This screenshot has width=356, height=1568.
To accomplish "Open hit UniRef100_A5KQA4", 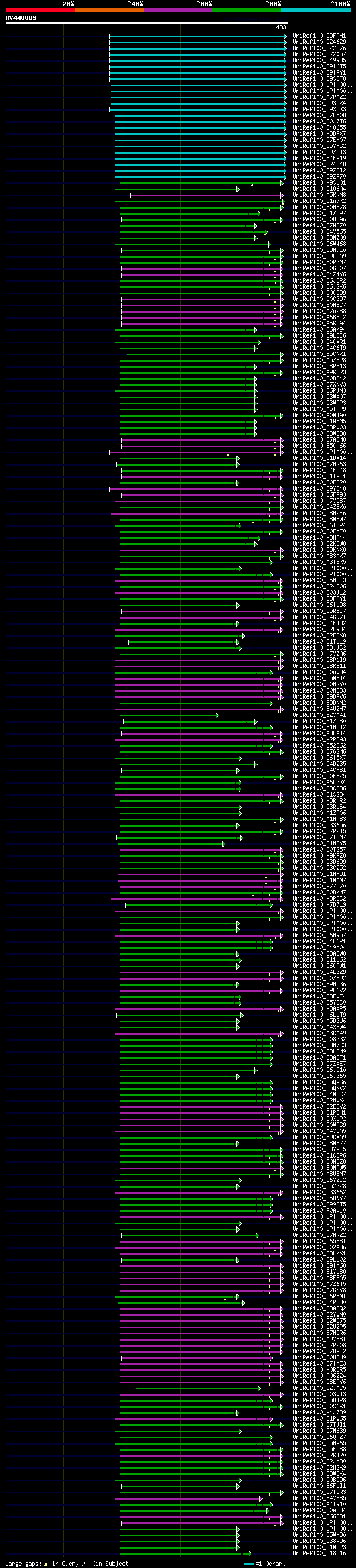I will click(319, 324).
